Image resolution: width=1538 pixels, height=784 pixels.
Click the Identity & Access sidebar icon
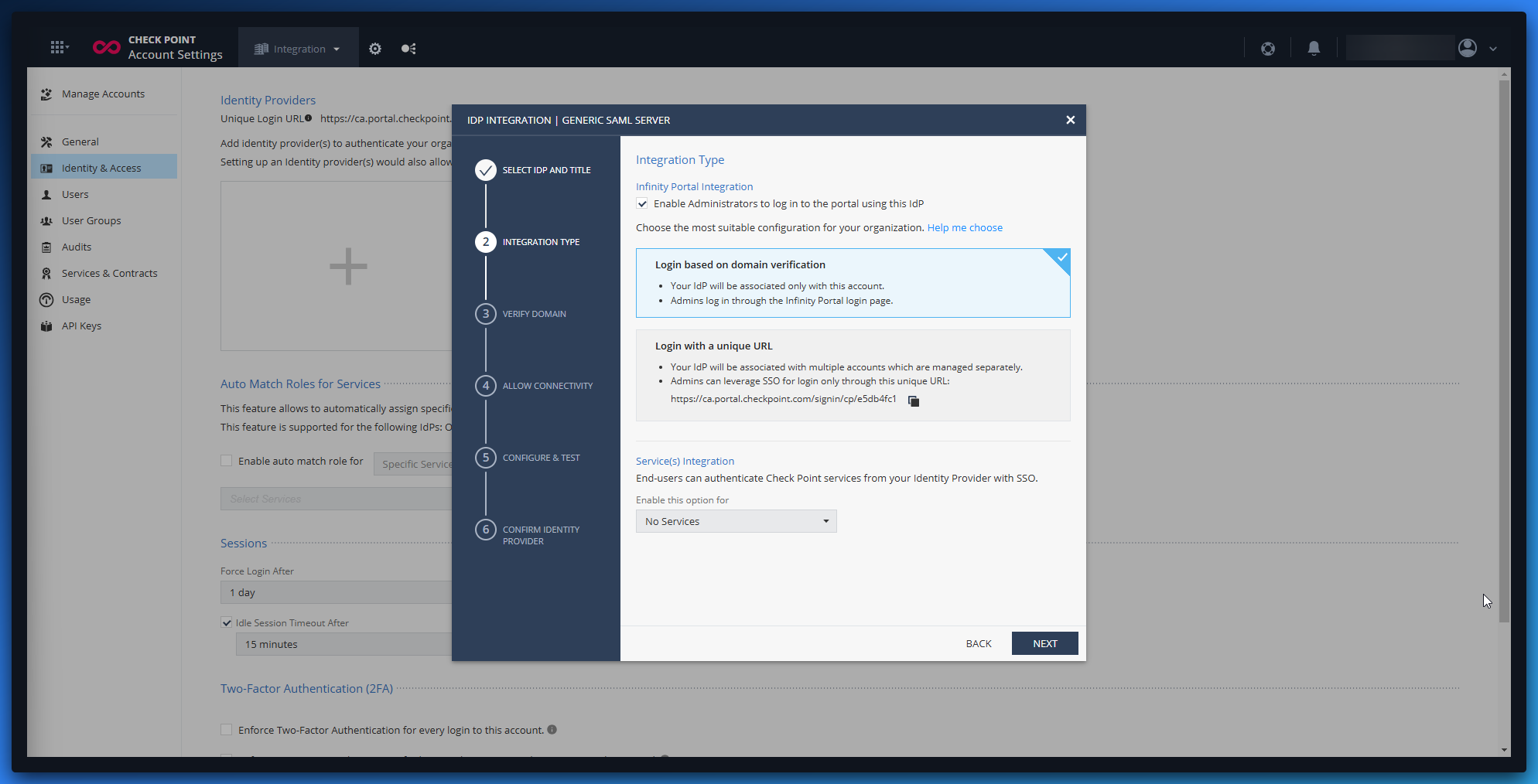coord(46,169)
